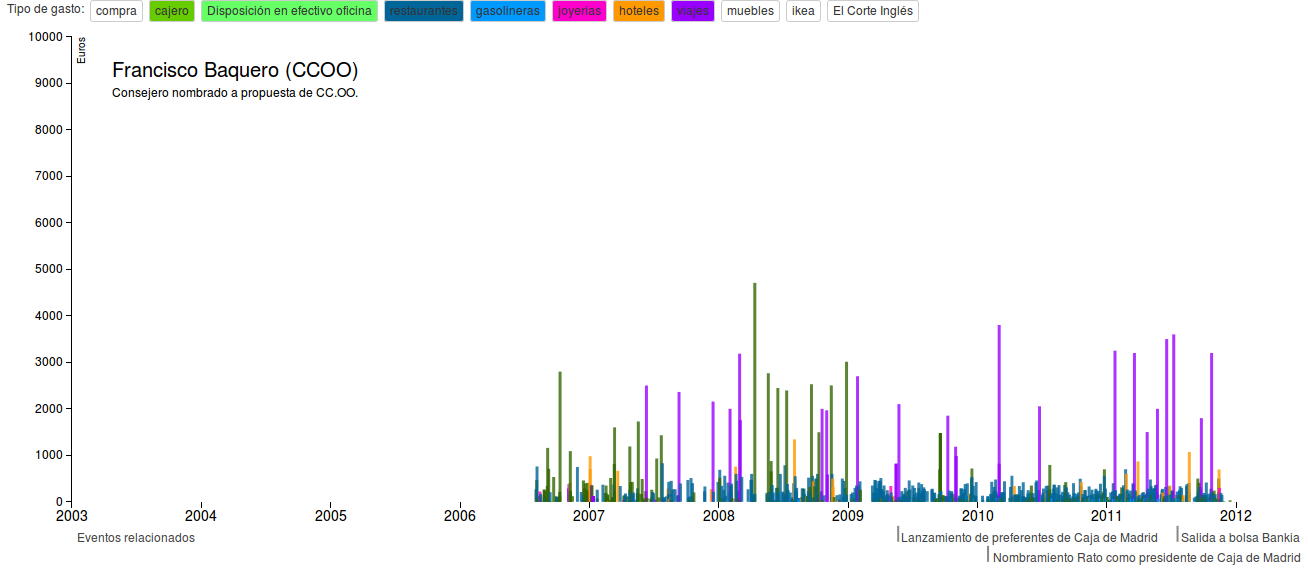Click the pink 'joyerías' filter swatch

coord(579,12)
